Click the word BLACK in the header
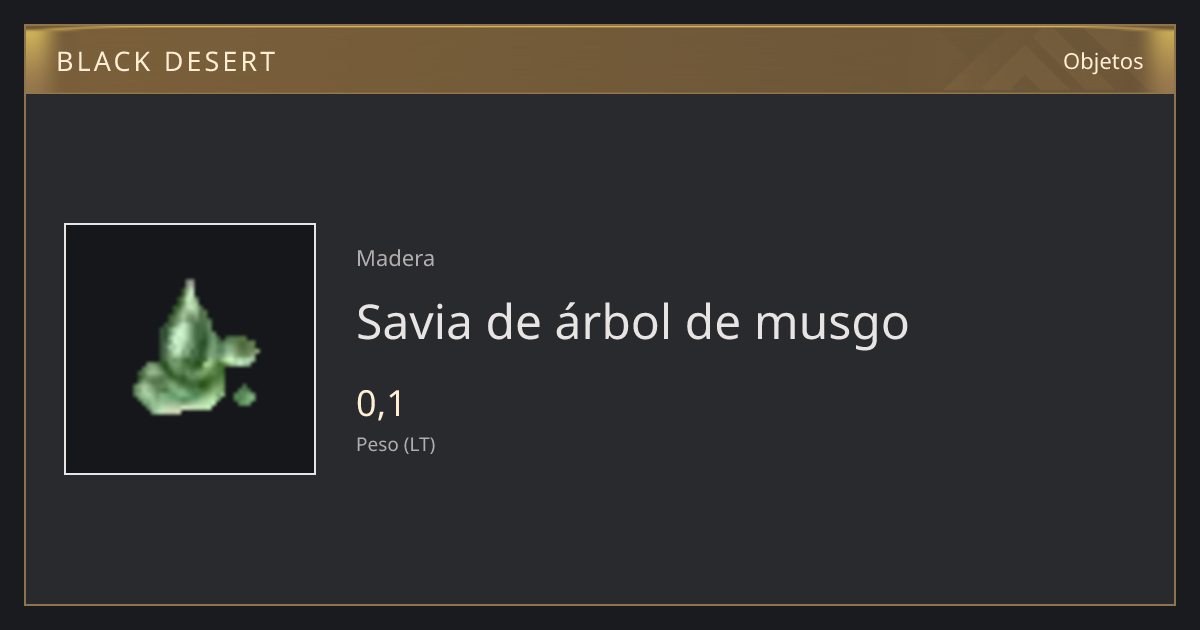The width and height of the screenshot is (1200, 630). point(102,62)
